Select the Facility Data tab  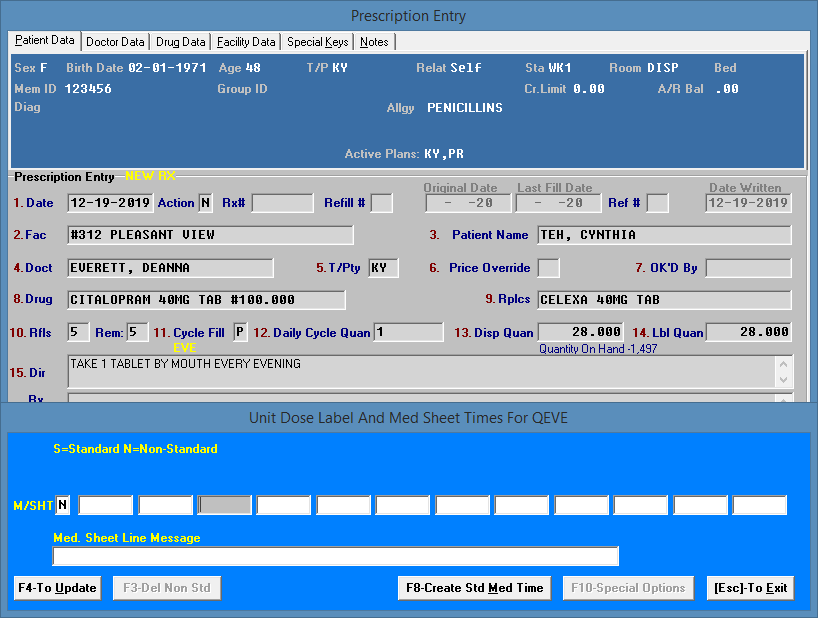246,42
